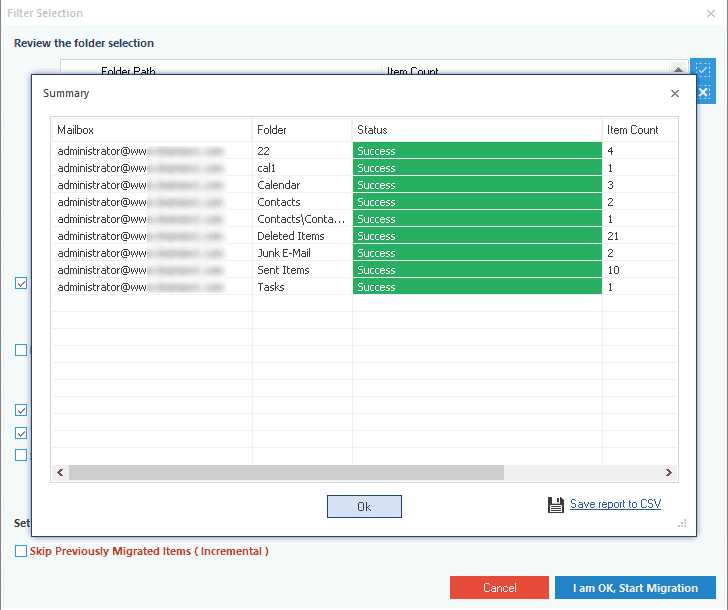The height and width of the screenshot is (610, 728).
Task: Select the 'Junk E-Mail' folder cell
Action: click(x=302, y=253)
